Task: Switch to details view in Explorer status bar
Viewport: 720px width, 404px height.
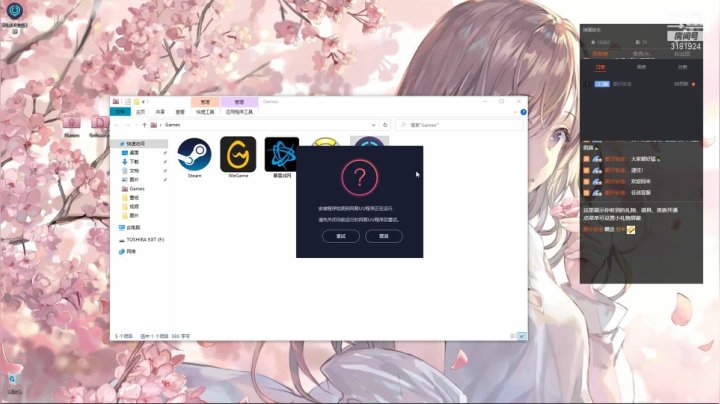Action: 513,337
